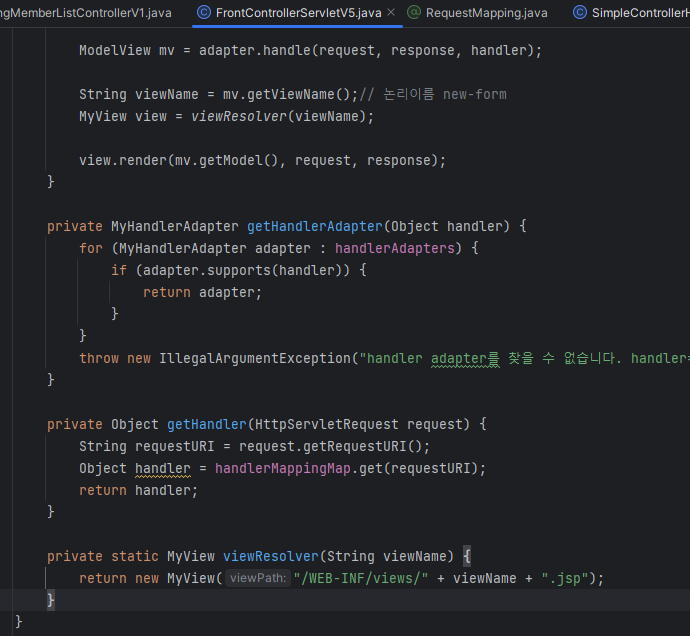
Task: Click the handlerAdapters field in the for loop
Action: [395, 248]
